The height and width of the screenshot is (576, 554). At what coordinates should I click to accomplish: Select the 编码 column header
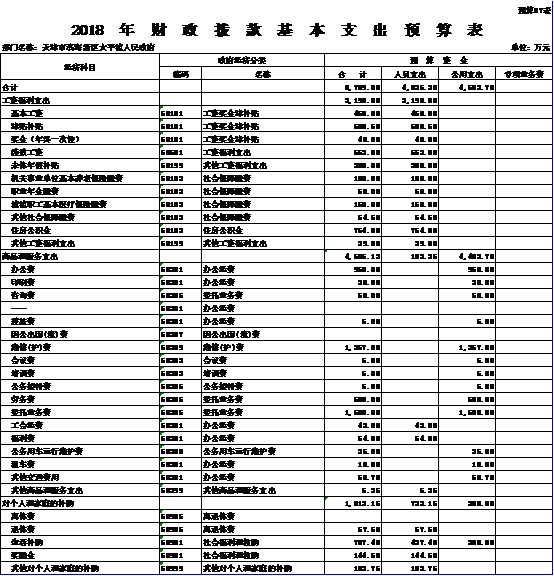[180, 74]
